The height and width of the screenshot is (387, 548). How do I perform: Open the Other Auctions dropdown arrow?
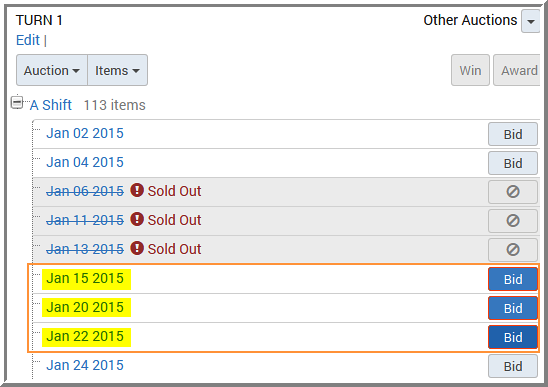click(x=531, y=21)
